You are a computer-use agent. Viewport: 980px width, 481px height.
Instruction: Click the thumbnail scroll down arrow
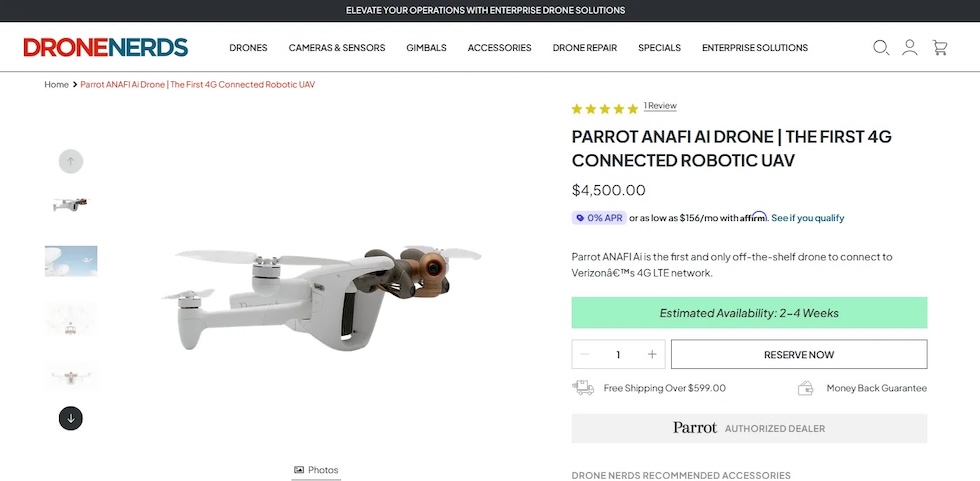71,419
